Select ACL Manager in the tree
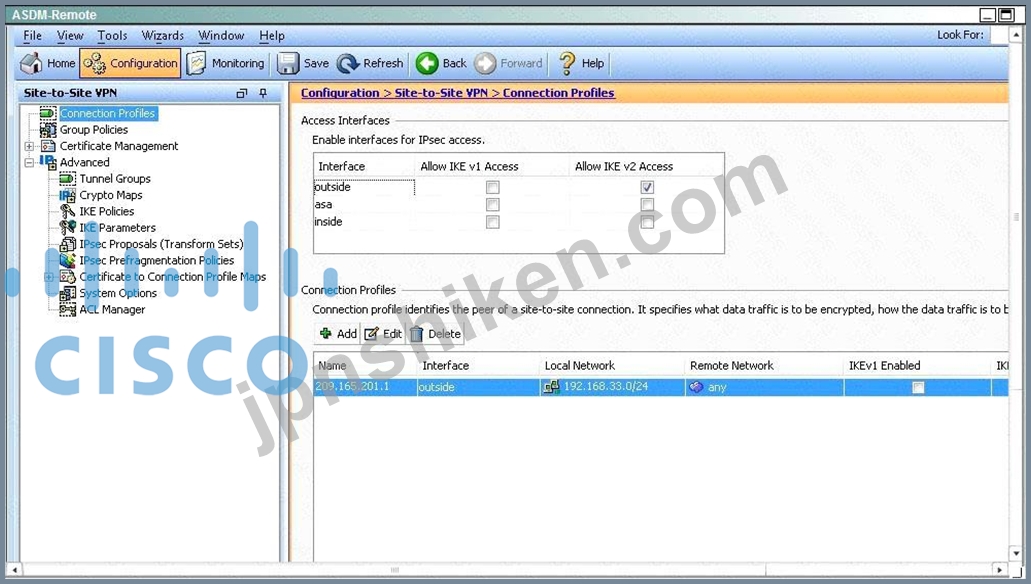1031x584 pixels. pyautogui.click(x=112, y=309)
